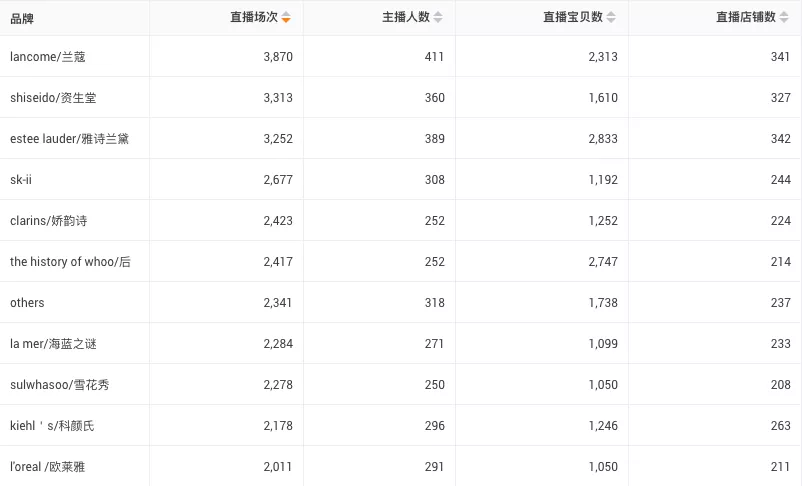Click the others brand row
The width and height of the screenshot is (802, 486).
click(x=401, y=302)
